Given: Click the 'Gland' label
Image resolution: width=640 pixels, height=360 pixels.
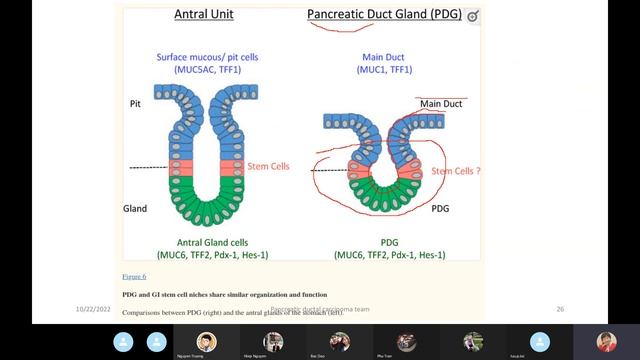Looking at the screenshot, I should click(x=135, y=209).
